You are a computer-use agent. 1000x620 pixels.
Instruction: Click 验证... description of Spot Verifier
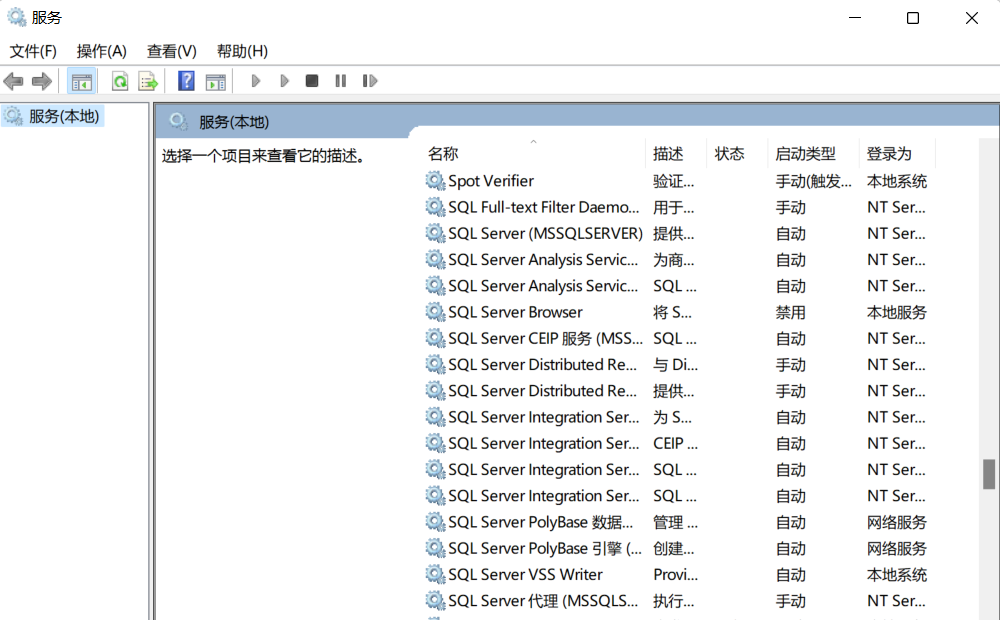[x=673, y=181]
